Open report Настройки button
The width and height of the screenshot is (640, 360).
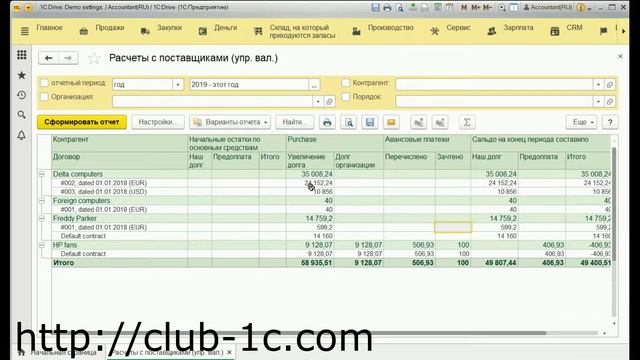tap(158, 122)
